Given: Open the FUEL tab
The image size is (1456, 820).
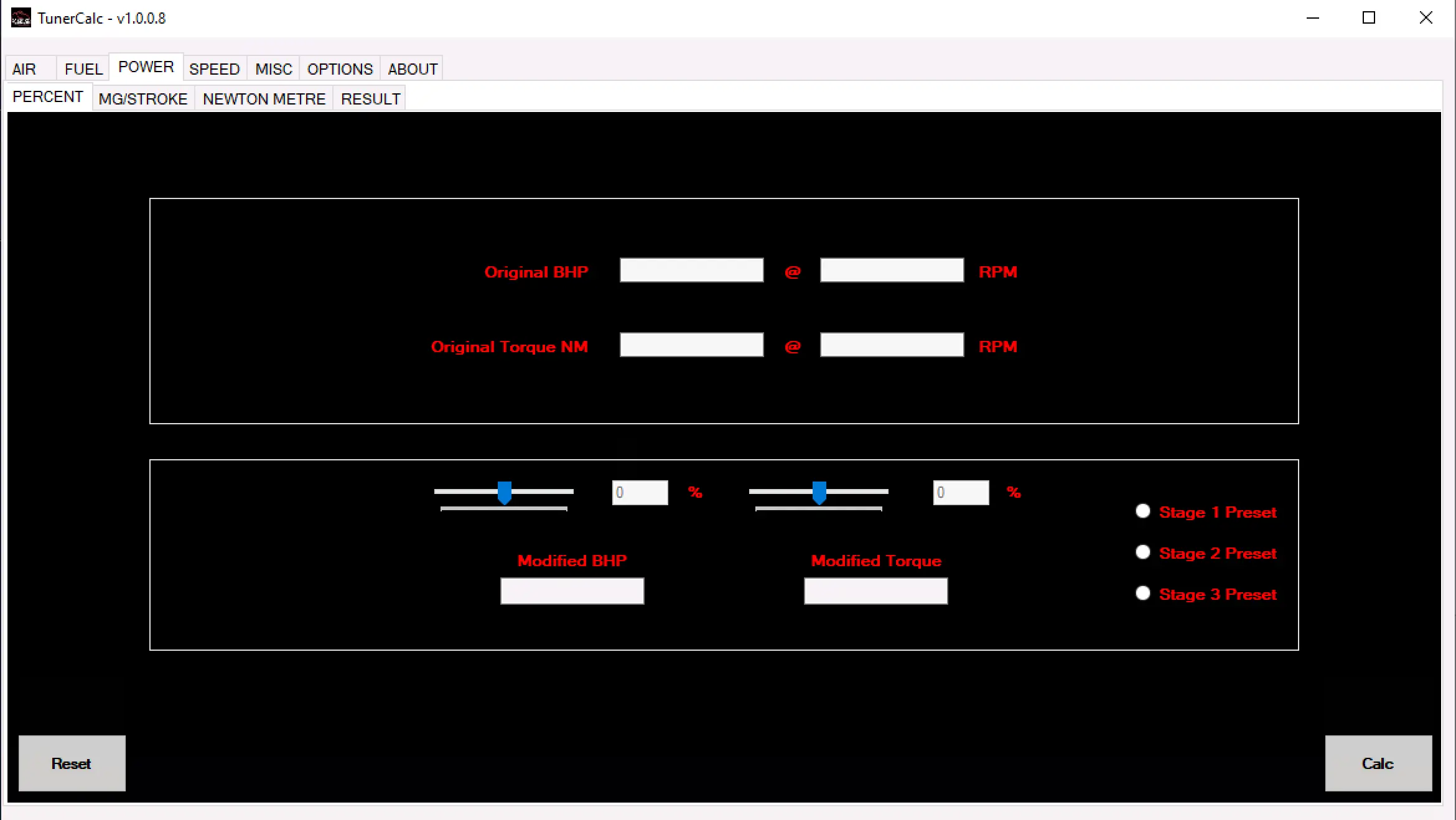Looking at the screenshot, I should [83, 69].
